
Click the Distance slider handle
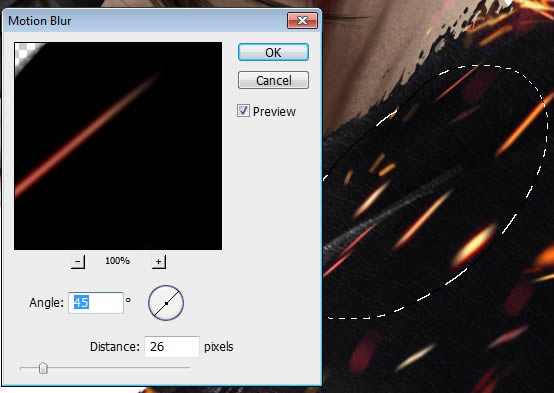[43, 368]
